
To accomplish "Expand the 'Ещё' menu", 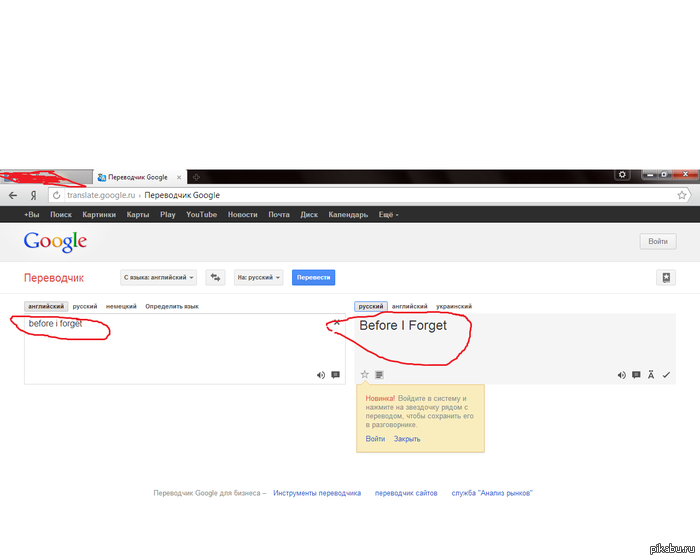I will click(x=388, y=215).
